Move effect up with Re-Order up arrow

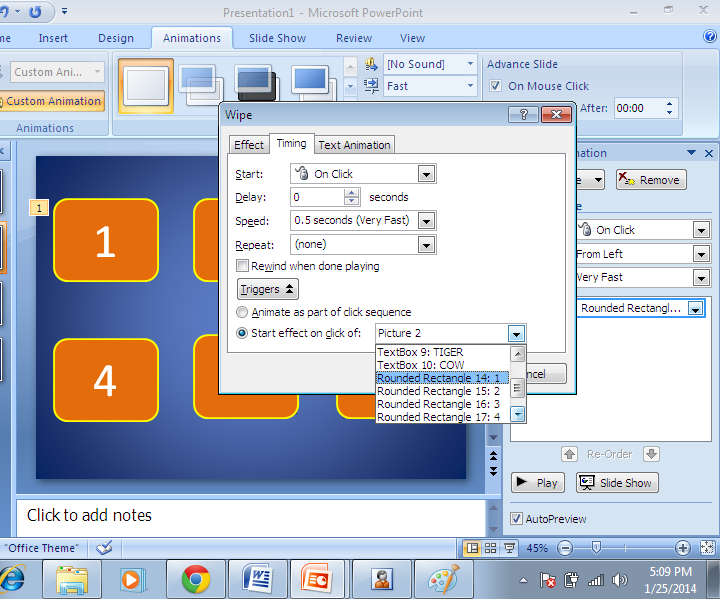(569, 454)
